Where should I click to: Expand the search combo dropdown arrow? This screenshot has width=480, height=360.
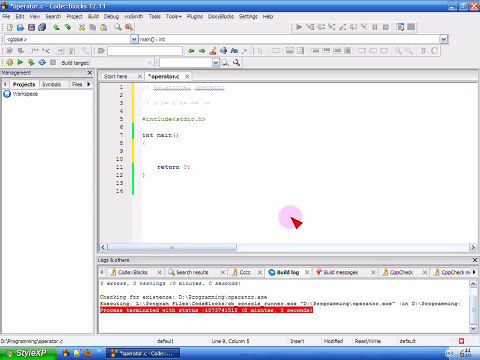(x=216, y=62)
